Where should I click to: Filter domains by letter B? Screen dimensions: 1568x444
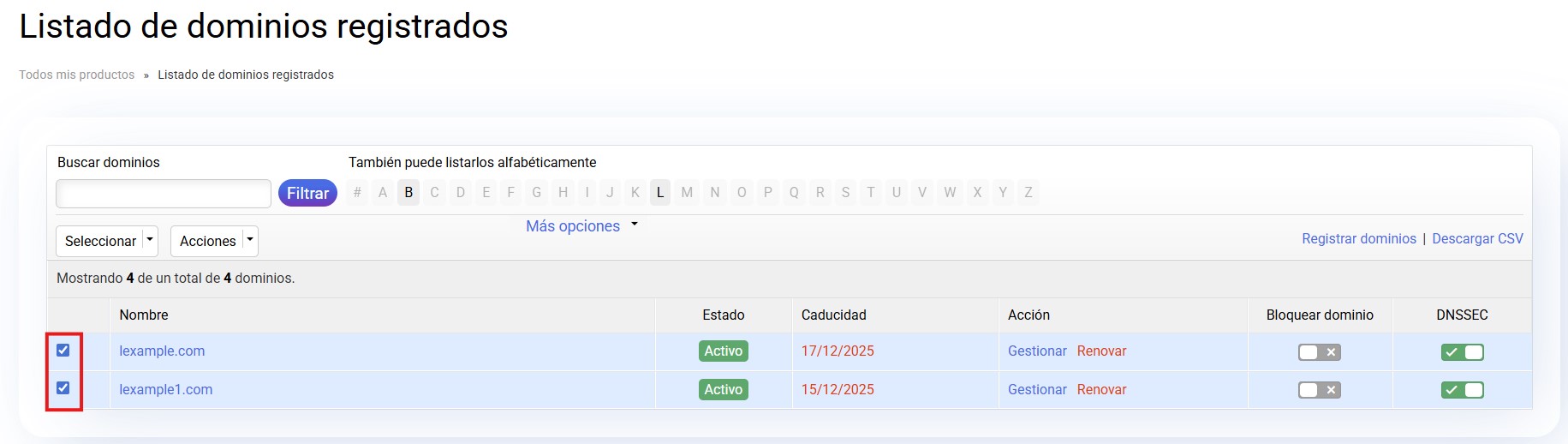pyautogui.click(x=408, y=192)
